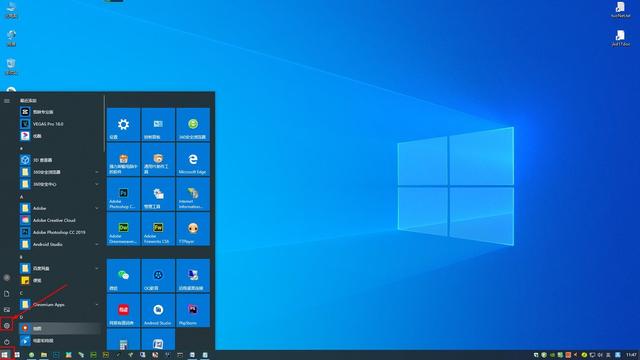Click the user account avatar in Start rail
The width and height of the screenshot is (640, 360).
tap(7, 278)
